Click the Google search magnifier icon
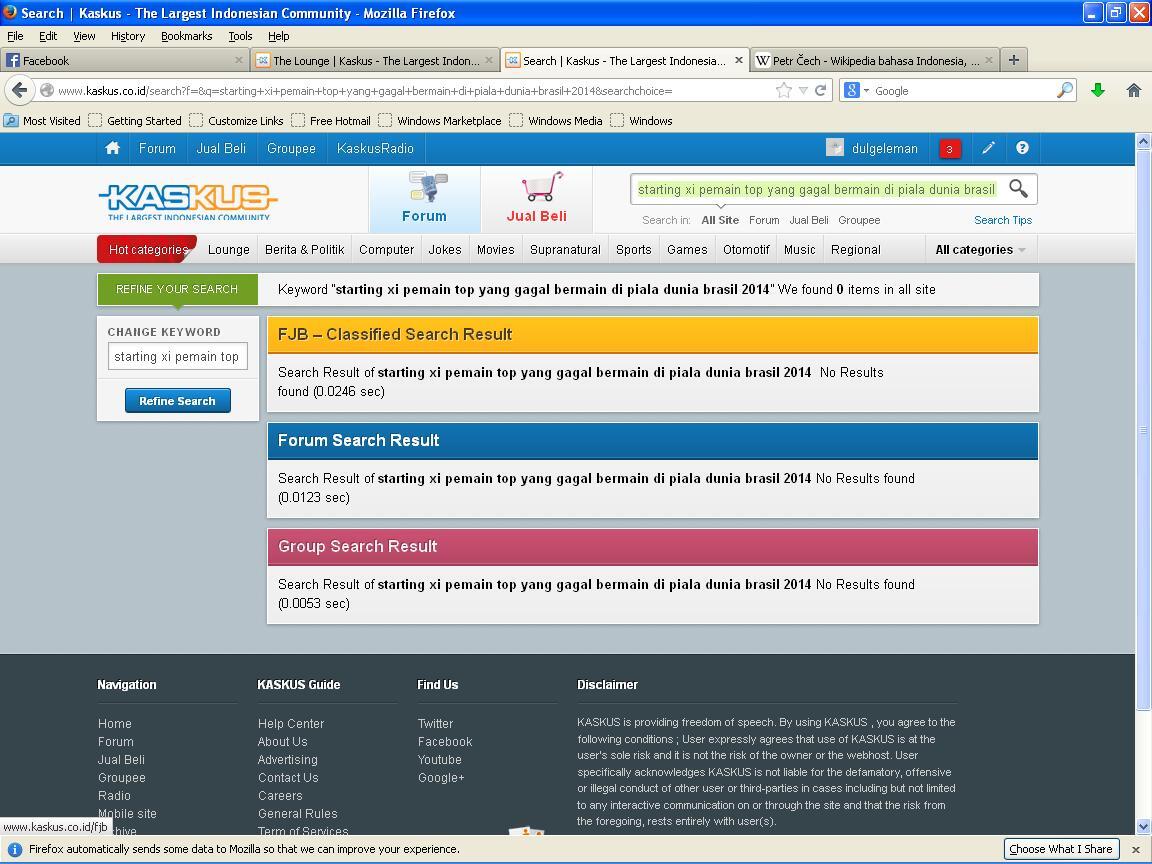Screen dimensions: 1152x864 1065,90
